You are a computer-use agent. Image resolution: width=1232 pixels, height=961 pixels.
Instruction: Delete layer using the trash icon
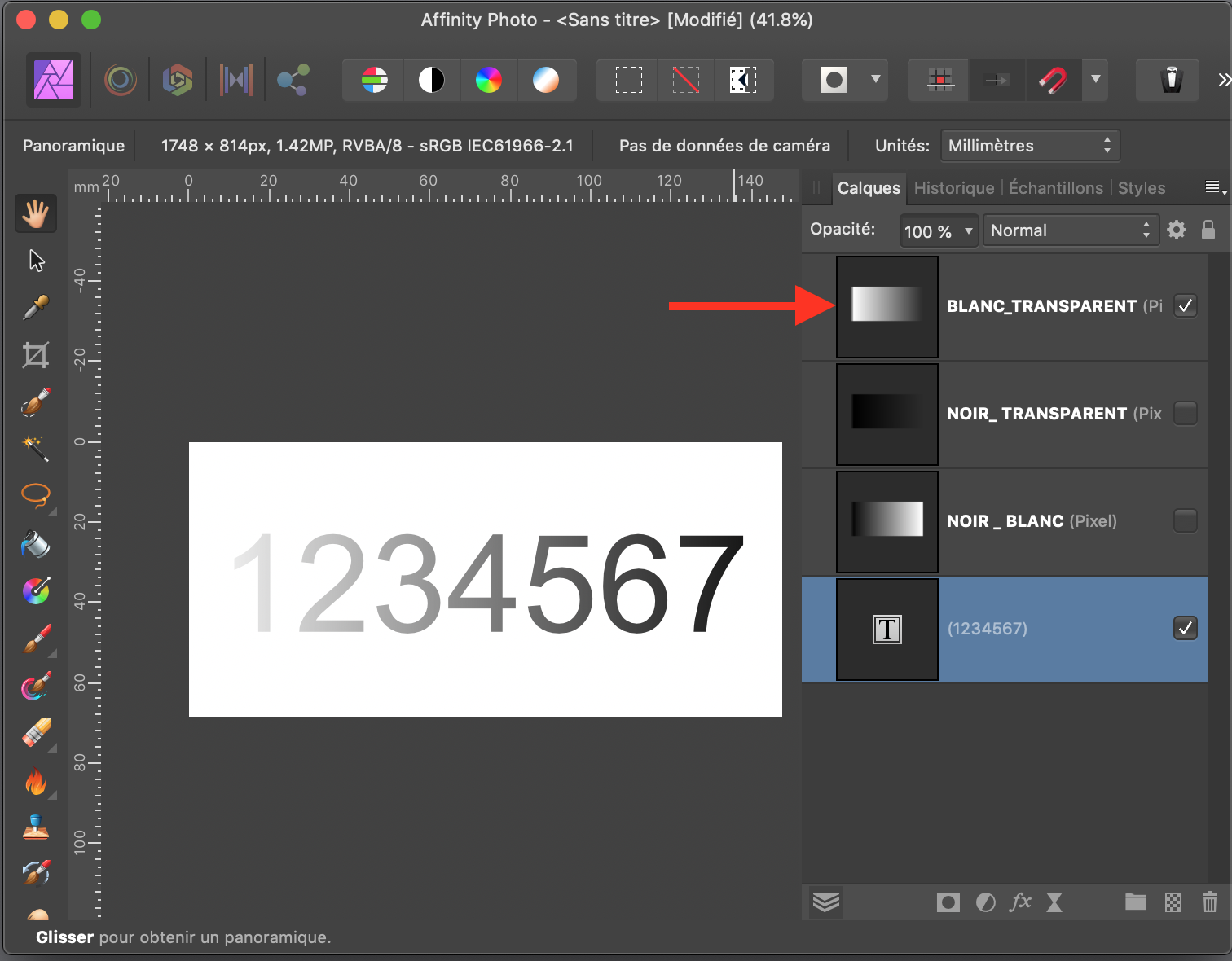(x=1209, y=902)
